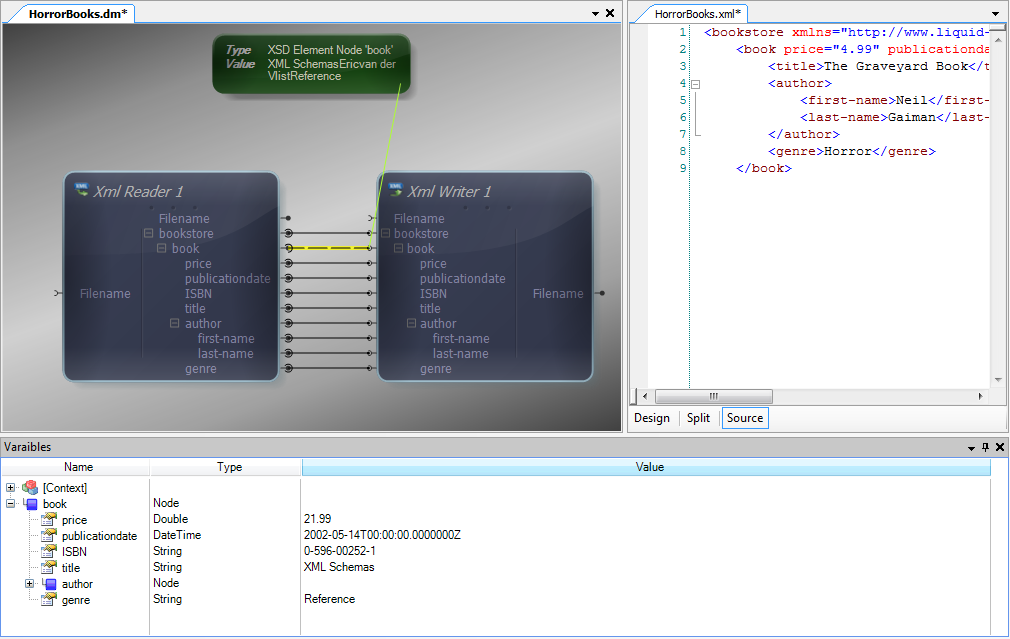Click line 3 title The Graveyard Book
The height and width of the screenshot is (639, 1010).
pyautogui.click(x=877, y=66)
